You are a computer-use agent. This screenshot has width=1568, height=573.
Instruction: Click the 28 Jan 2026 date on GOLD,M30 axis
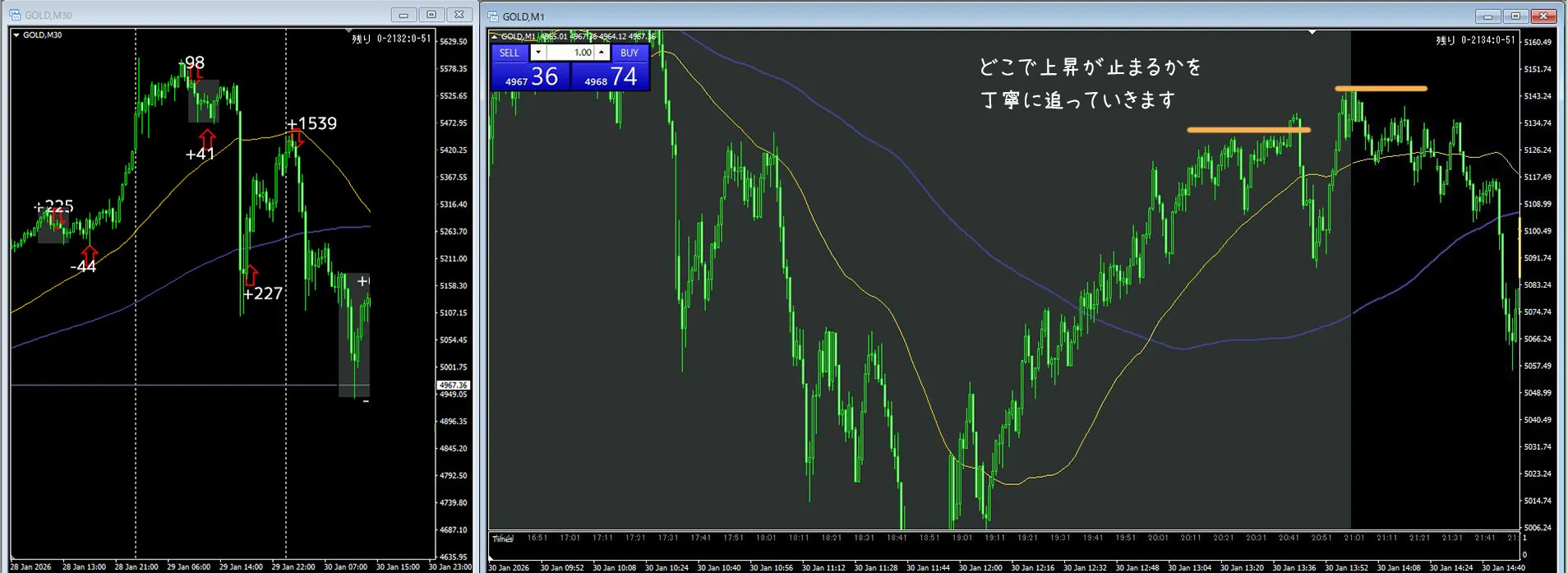(30, 567)
